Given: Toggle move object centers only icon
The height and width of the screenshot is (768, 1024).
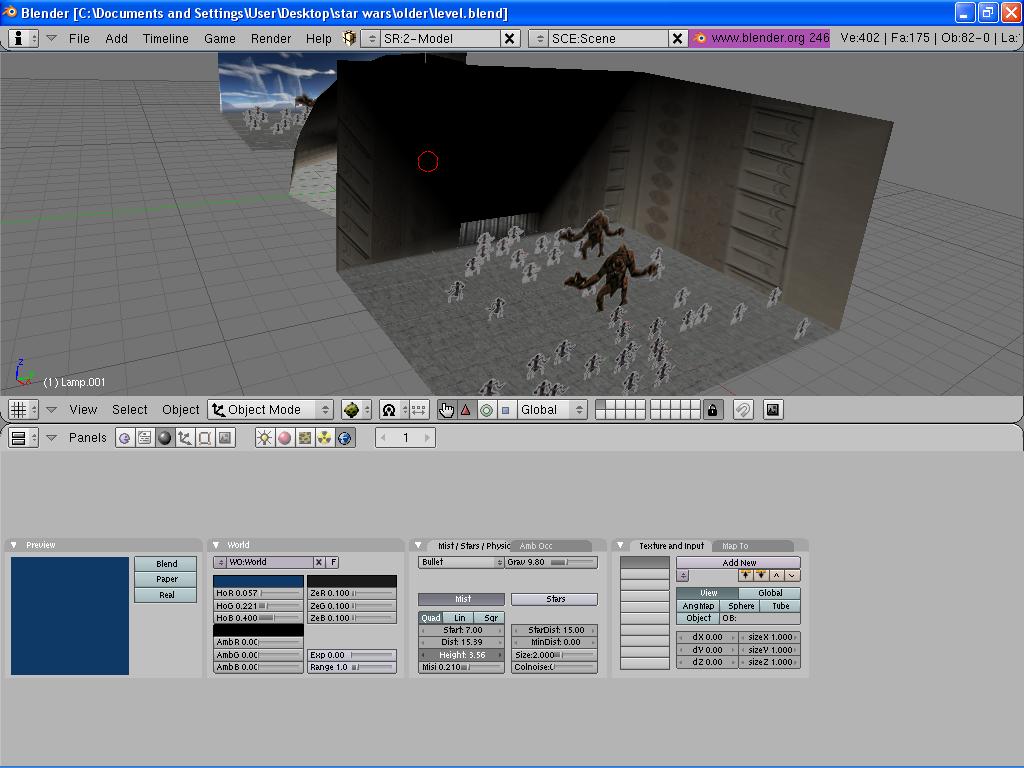Looking at the screenshot, I should pyautogui.click(x=419, y=410).
